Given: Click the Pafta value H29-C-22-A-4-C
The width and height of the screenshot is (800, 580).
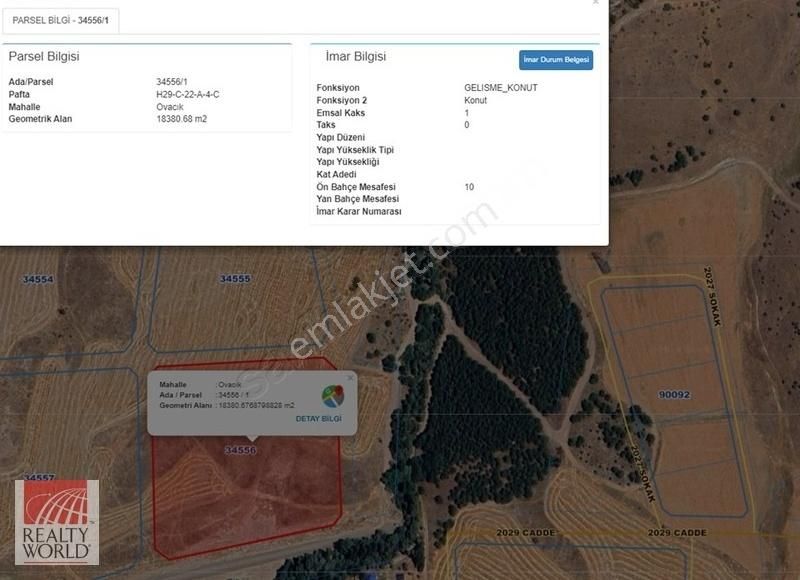Looking at the screenshot, I should point(188,94).
